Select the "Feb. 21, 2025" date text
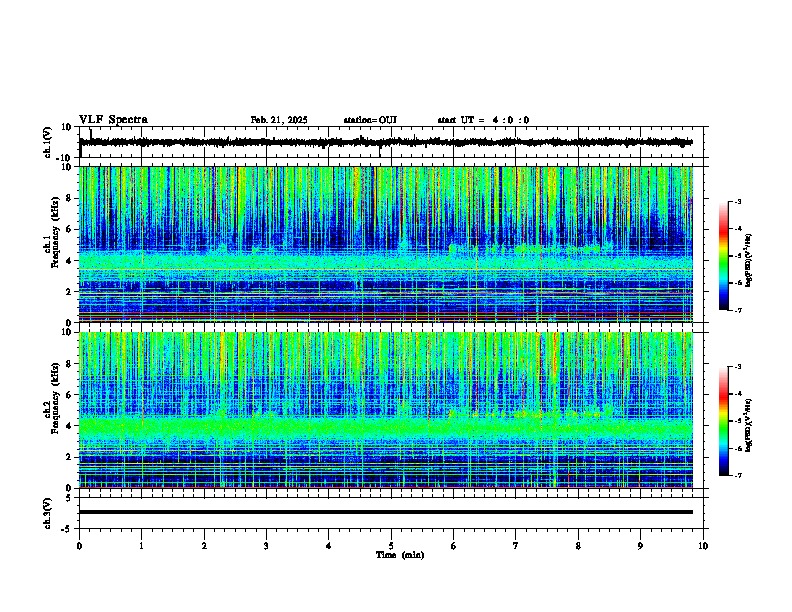 (279, 120)
